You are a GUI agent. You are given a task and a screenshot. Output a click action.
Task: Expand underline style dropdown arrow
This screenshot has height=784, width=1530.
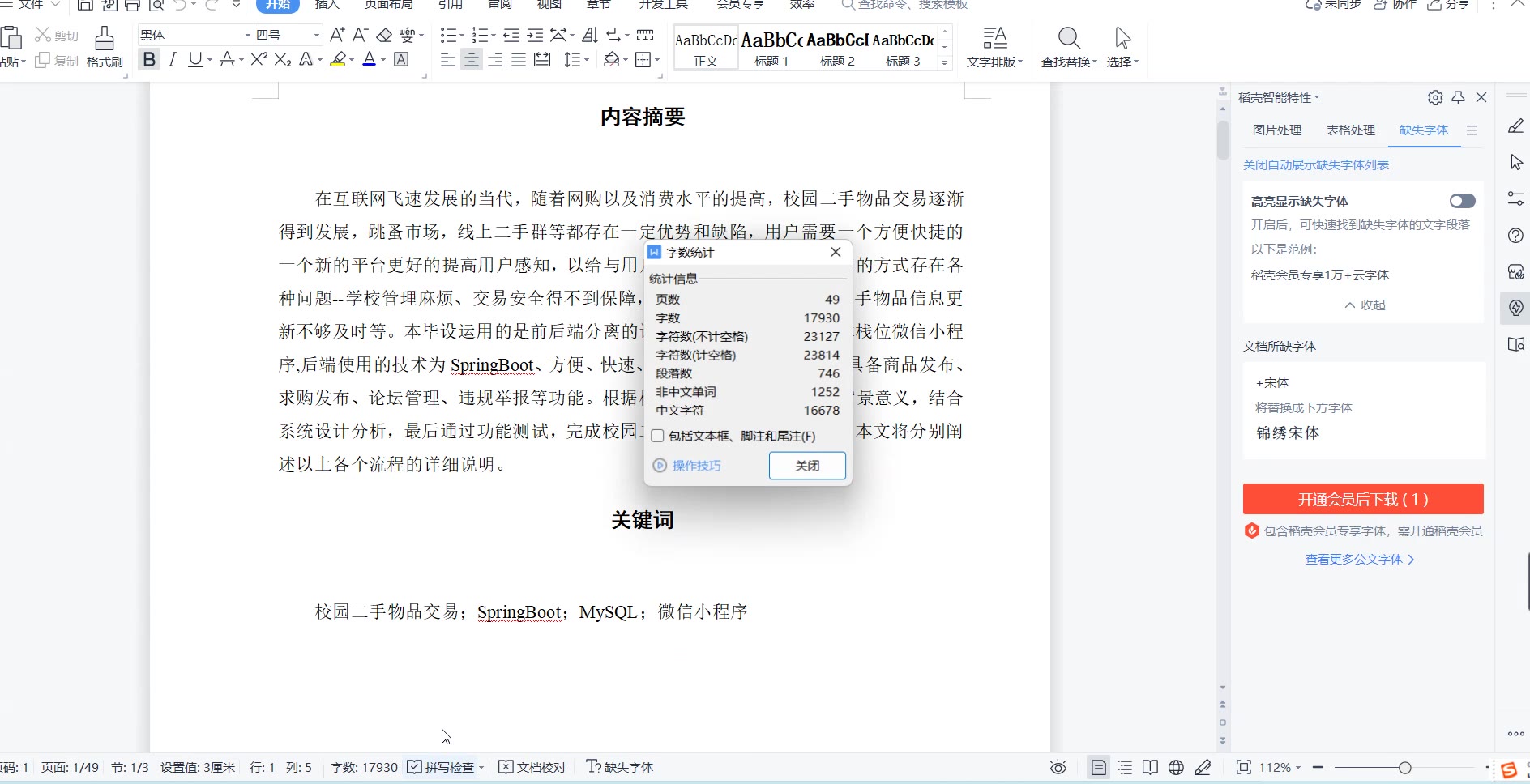pos(210,60)
